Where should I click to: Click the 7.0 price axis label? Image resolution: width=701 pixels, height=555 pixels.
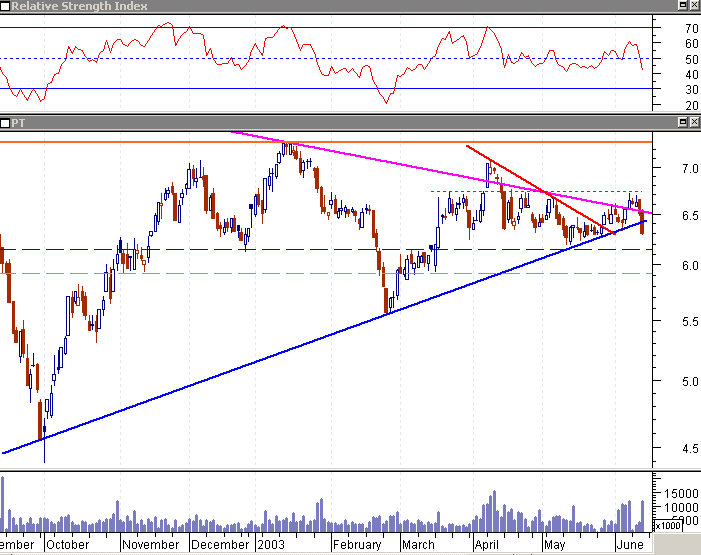coord(690,169)
